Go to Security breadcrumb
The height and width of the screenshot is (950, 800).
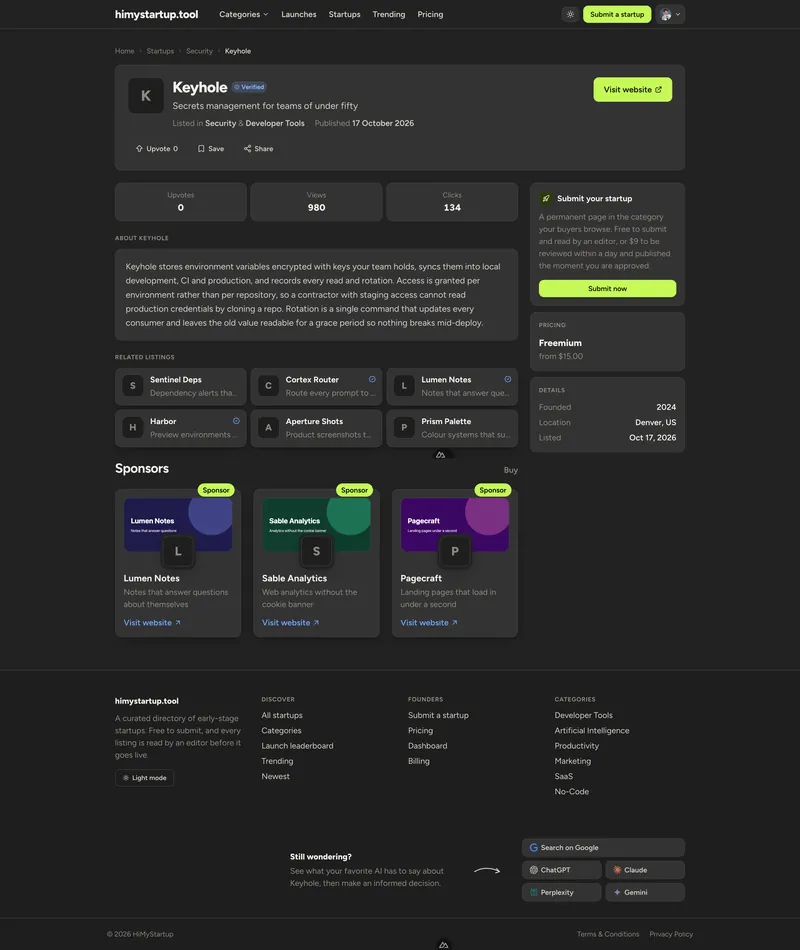[199, 51]
